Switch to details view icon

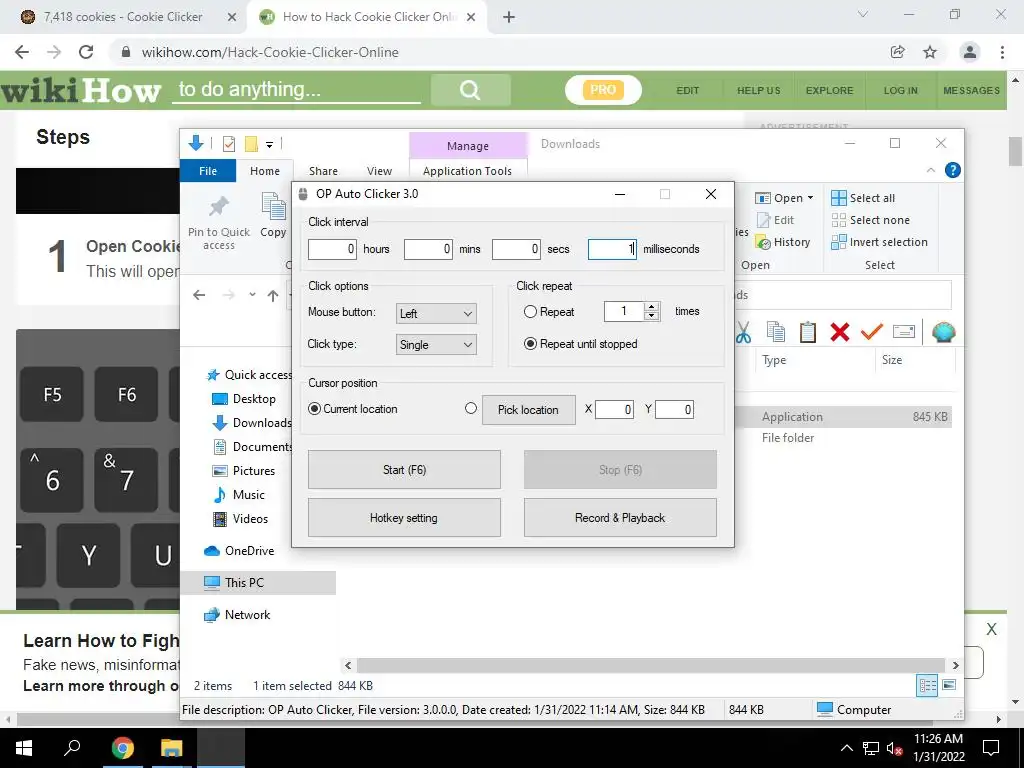[927, 686]
